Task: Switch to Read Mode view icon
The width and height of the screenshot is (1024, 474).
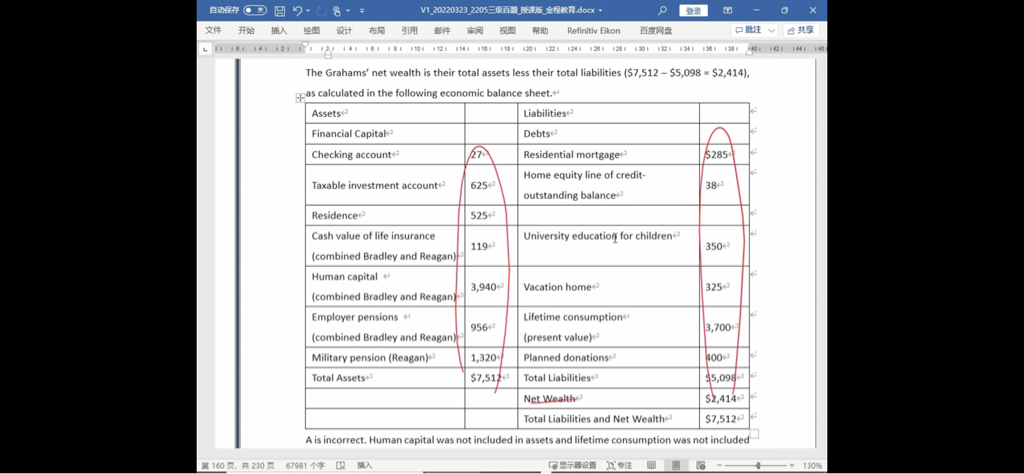Action: pos(651,466)
